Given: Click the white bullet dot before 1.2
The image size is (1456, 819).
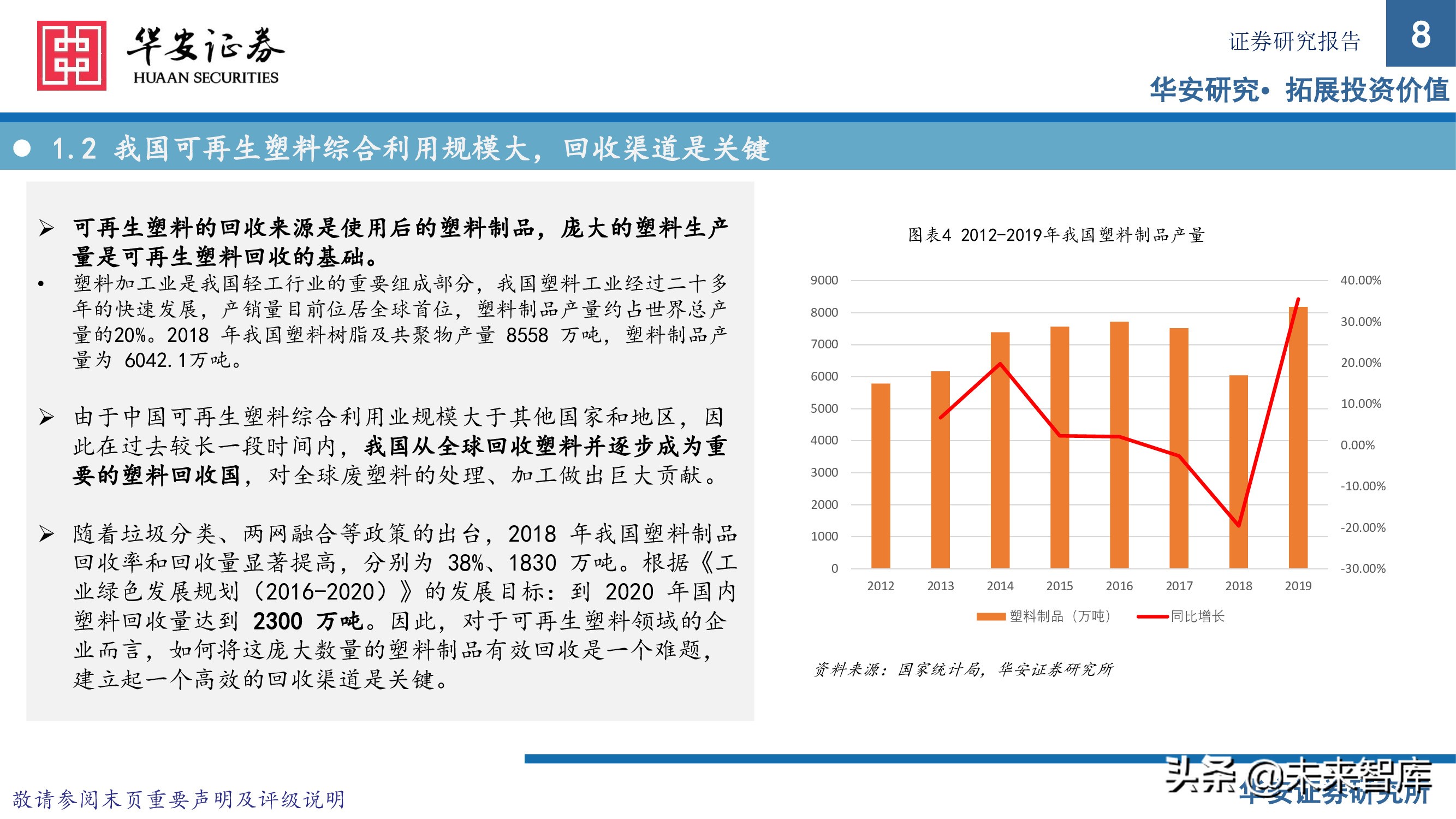Looking at the screenshot, I should point(22,148).
